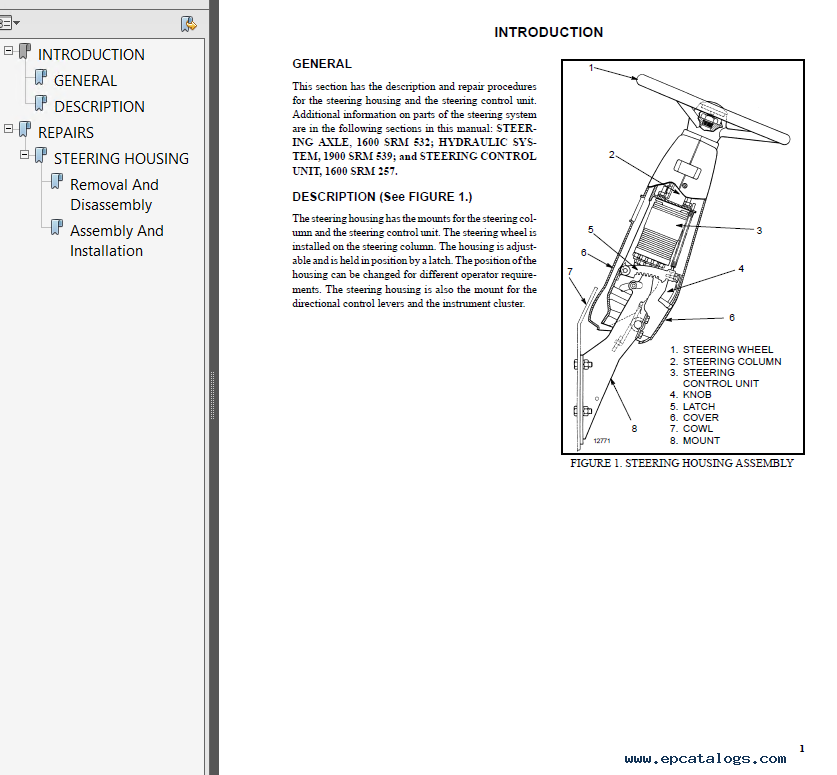
Task: Navigate to Assembly And Installation bookmark
Action: [117, 241]
